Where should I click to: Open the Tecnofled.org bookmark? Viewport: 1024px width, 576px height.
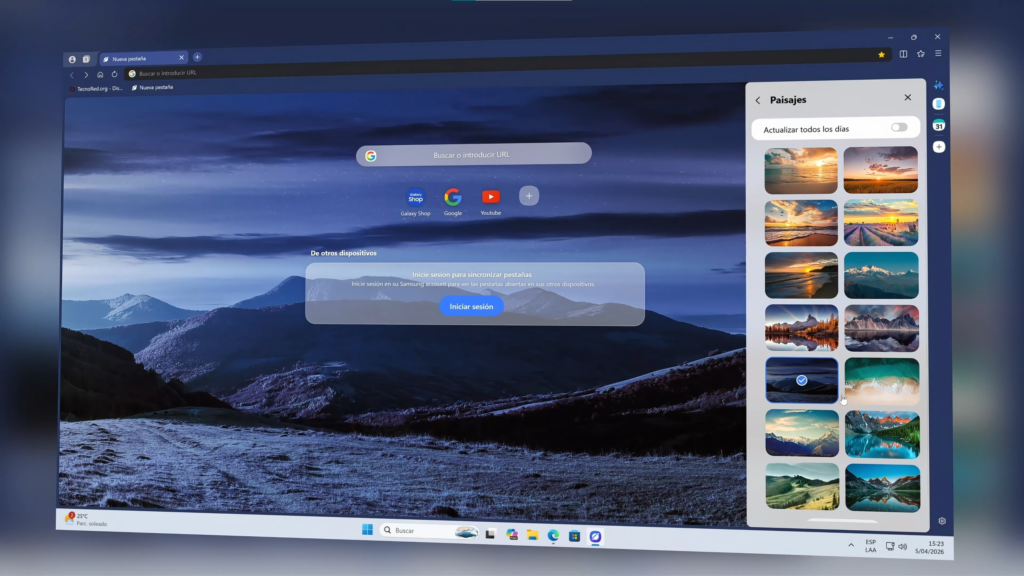click(96, 88)
